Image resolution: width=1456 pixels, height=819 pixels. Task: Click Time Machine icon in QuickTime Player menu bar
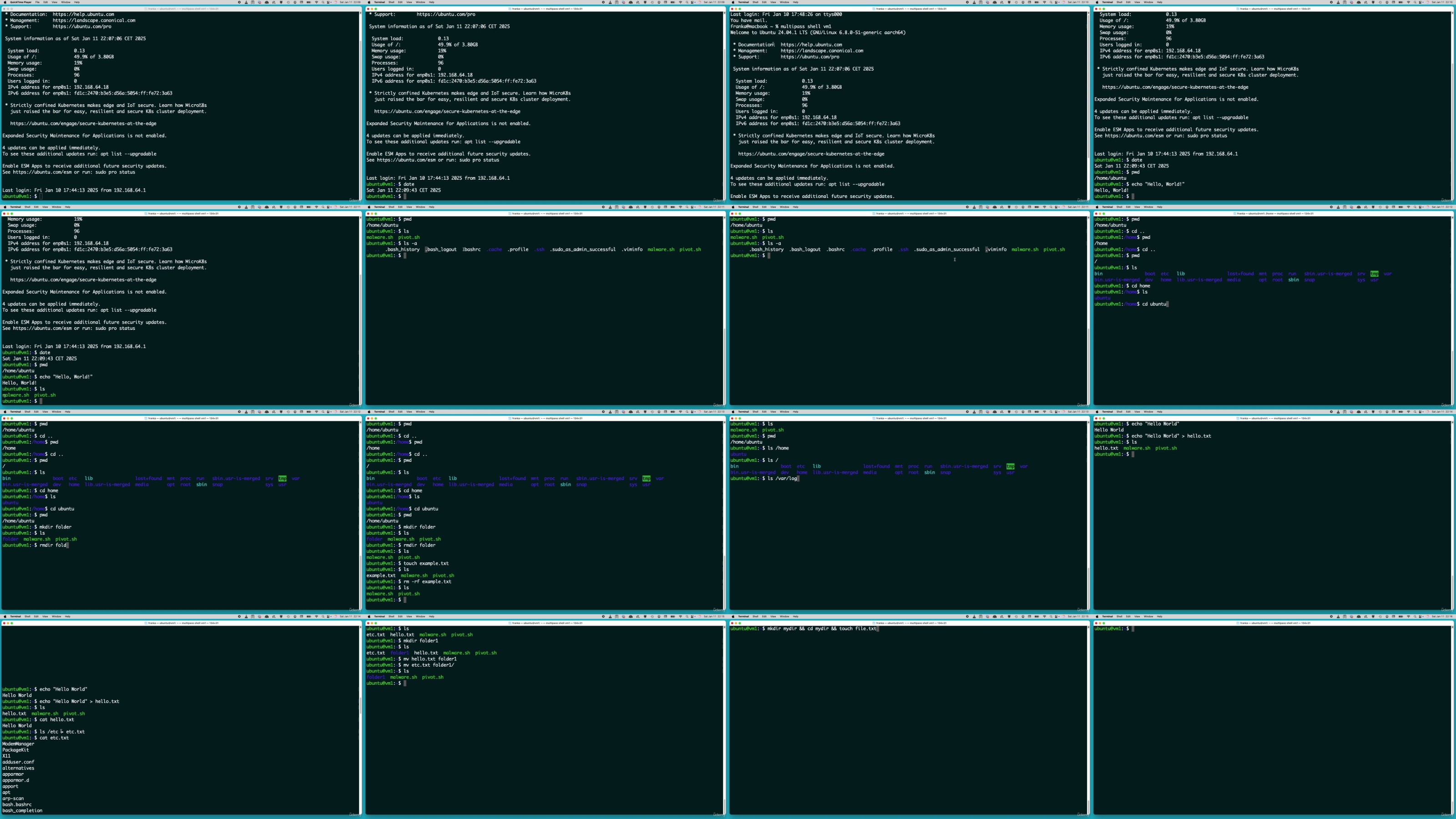pos(289,2)
